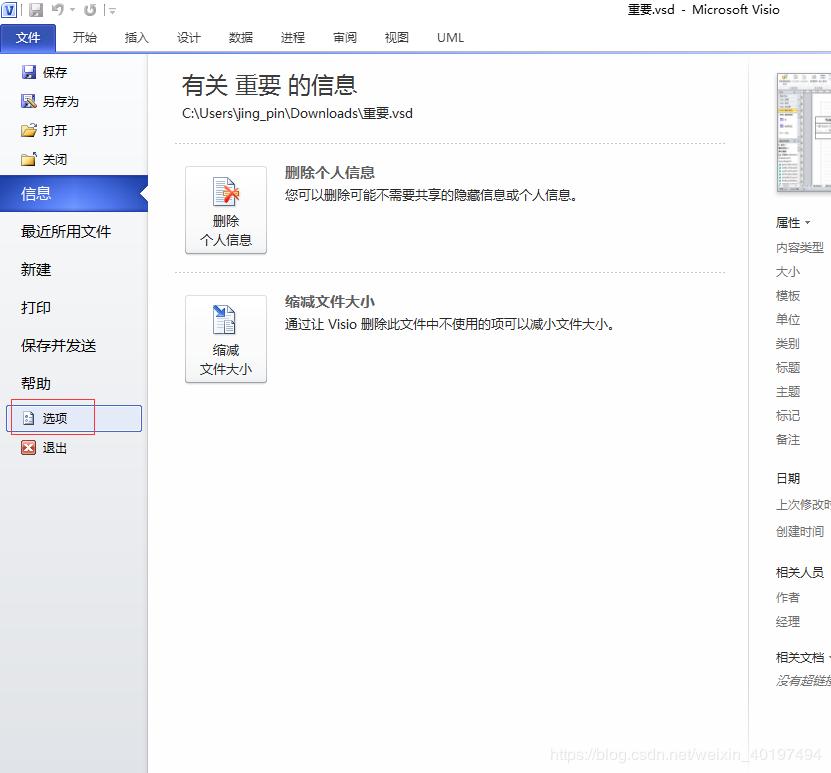Click 打开 to open a file

[x=46, y=130]
